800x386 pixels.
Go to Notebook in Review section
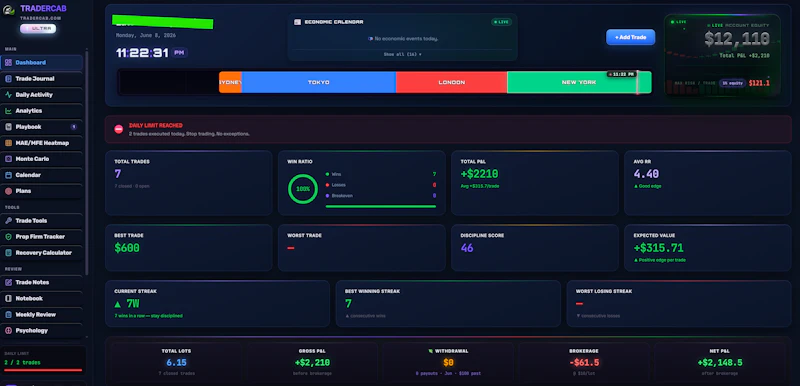click(x=42, y=298)
